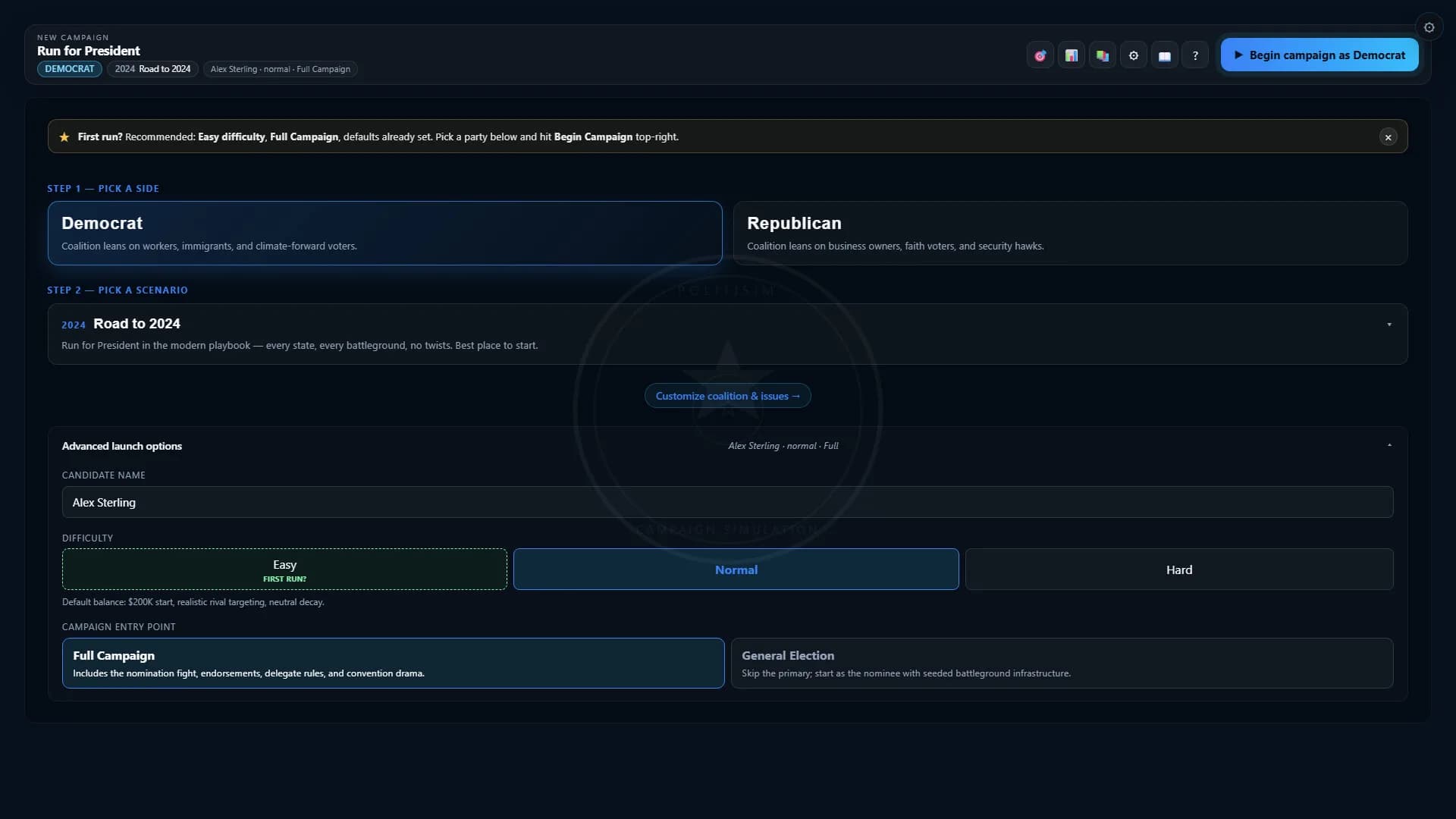Viewport: 1456px width, 819px height.
Task: Click the star icon in First run banner
Action: click(64, 137)
